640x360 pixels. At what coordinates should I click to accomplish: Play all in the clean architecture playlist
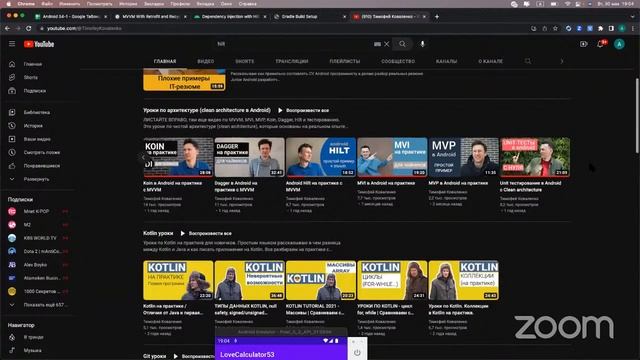(303, 110)
